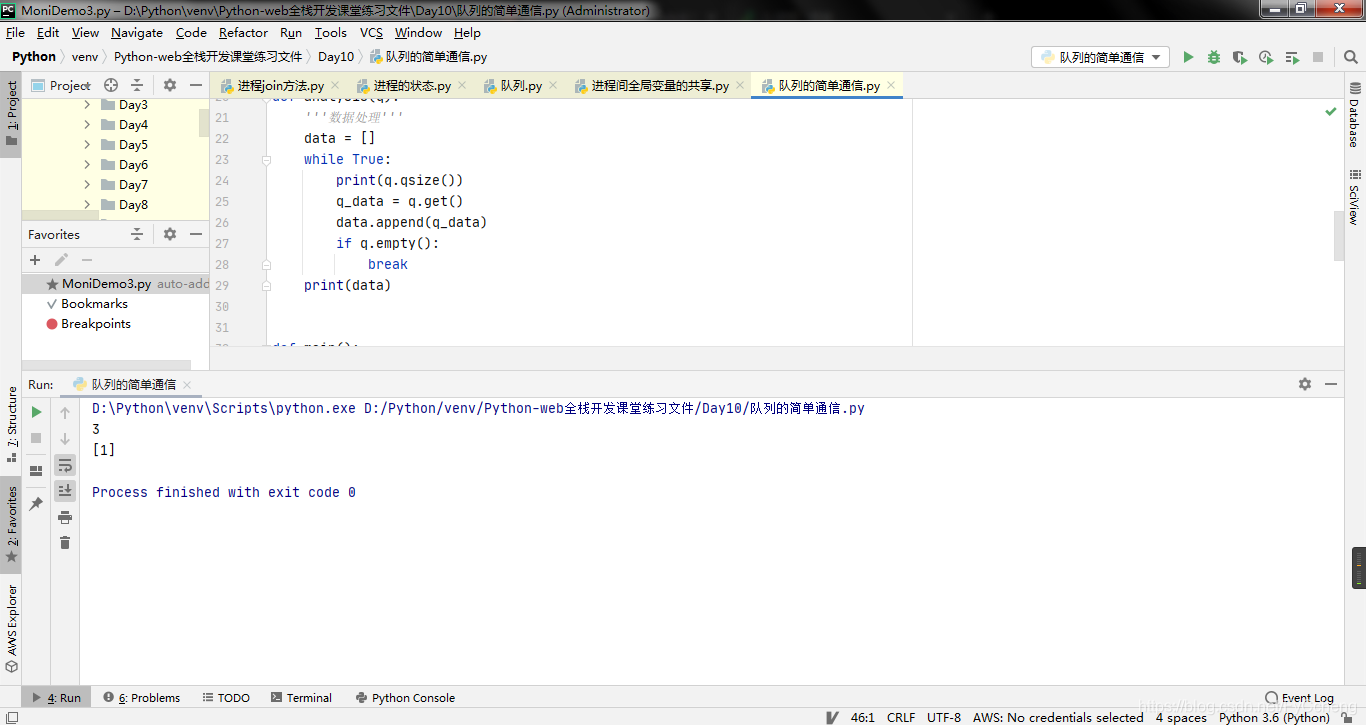This screenshot has width=1366, height=725.
Task: Click the locate-file target icon in Project panel
Action: 111,85
